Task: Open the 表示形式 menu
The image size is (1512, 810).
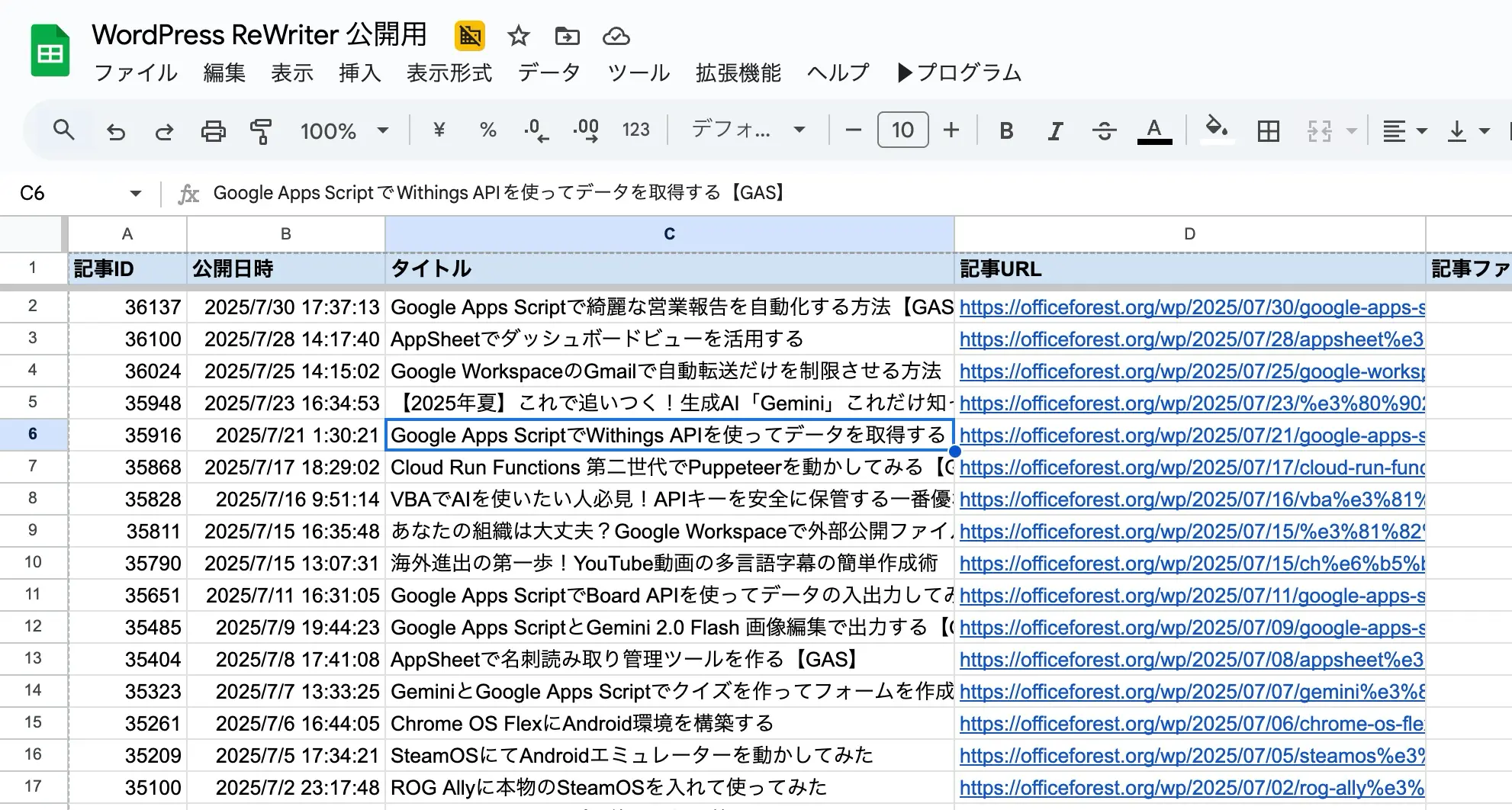Action: (449, 72)
